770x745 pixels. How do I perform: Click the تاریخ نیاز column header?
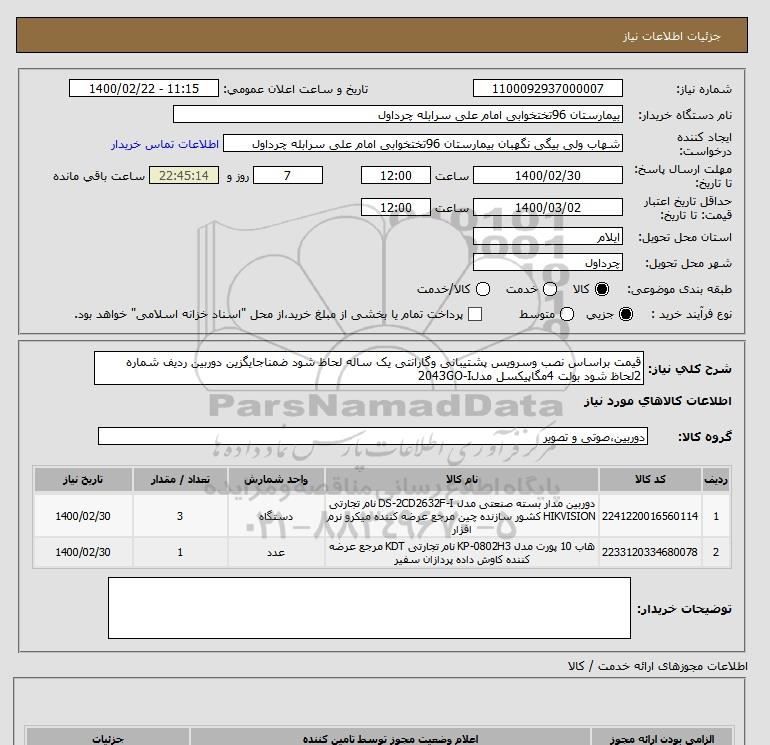pyautogui.click(x=83, y=480)
